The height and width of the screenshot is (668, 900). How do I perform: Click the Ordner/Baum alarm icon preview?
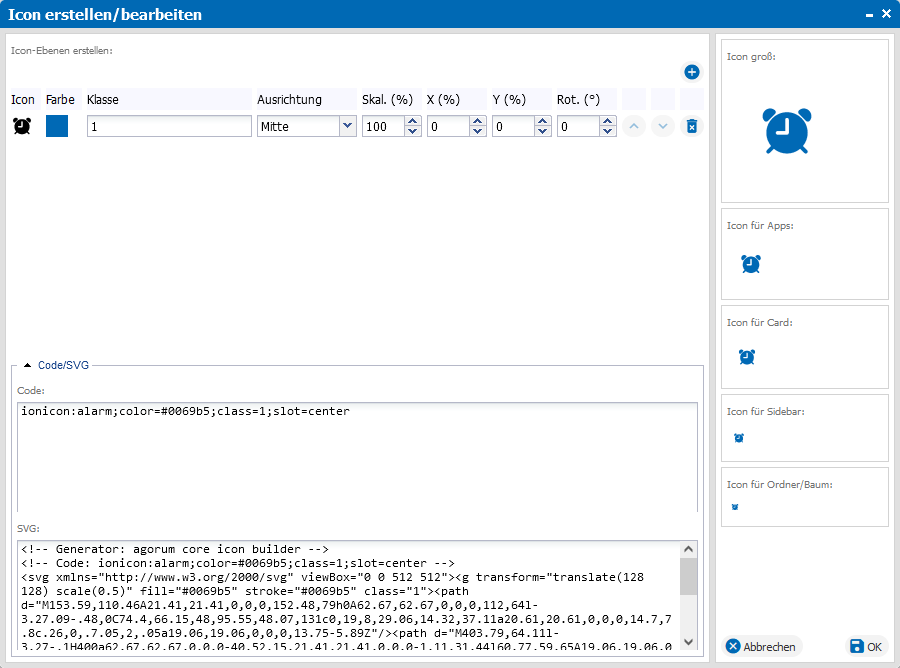735,507
